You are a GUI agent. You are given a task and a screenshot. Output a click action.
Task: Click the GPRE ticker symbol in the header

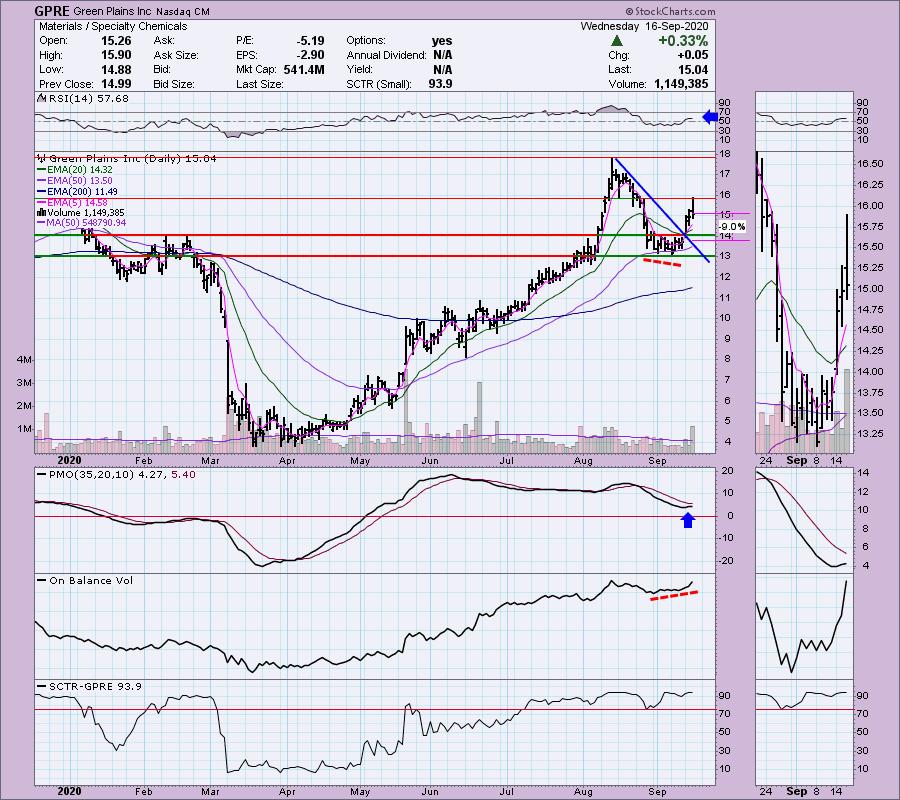(x=52, y=11)
